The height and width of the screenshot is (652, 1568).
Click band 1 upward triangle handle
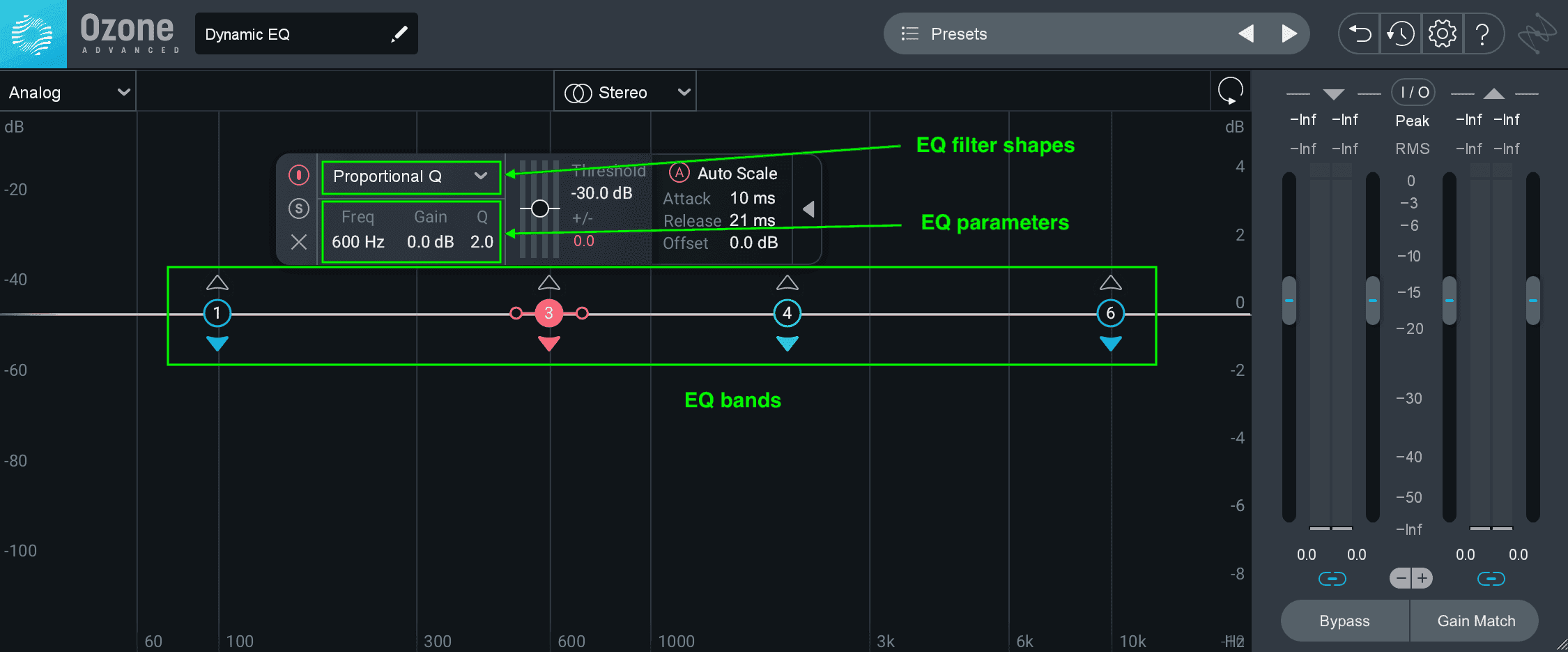(217, 282)
